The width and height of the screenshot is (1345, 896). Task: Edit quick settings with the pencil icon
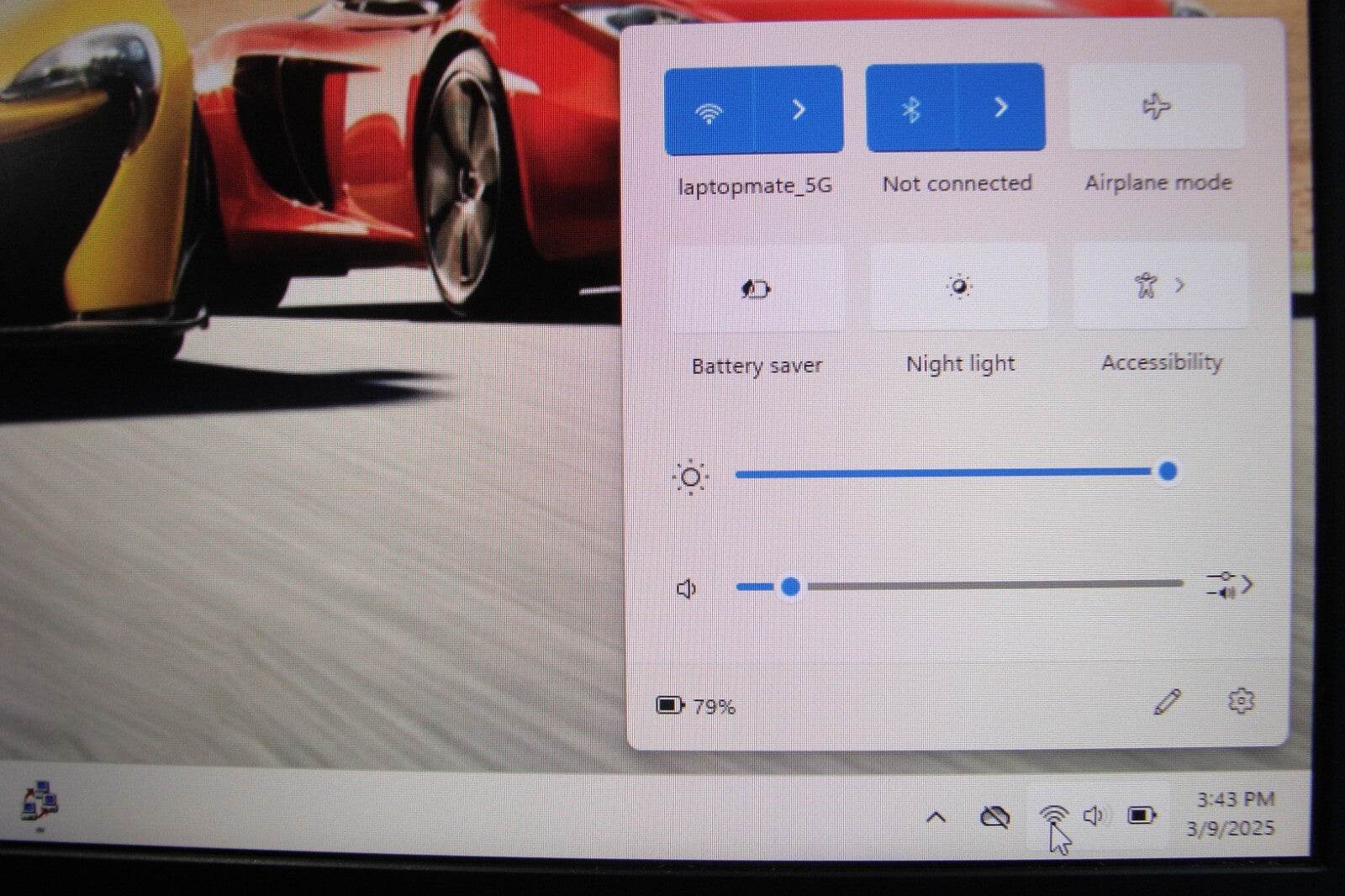(1168, 702)
